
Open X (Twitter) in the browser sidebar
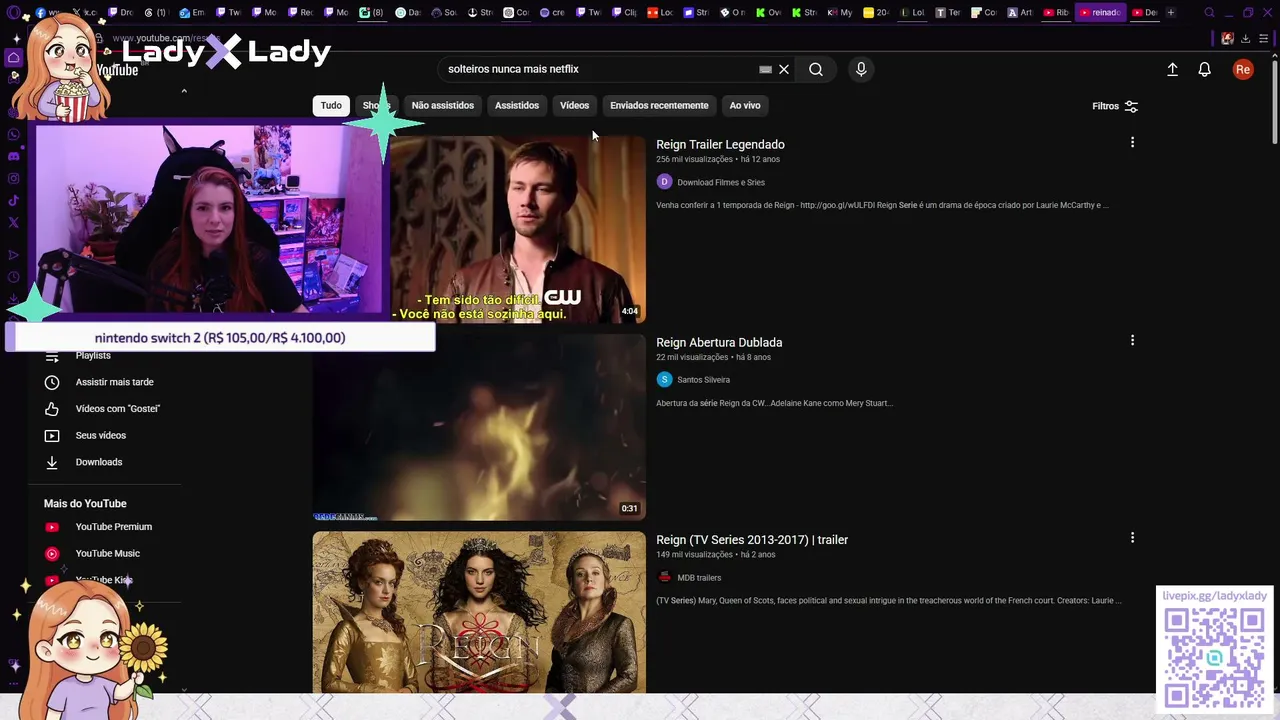14,223
